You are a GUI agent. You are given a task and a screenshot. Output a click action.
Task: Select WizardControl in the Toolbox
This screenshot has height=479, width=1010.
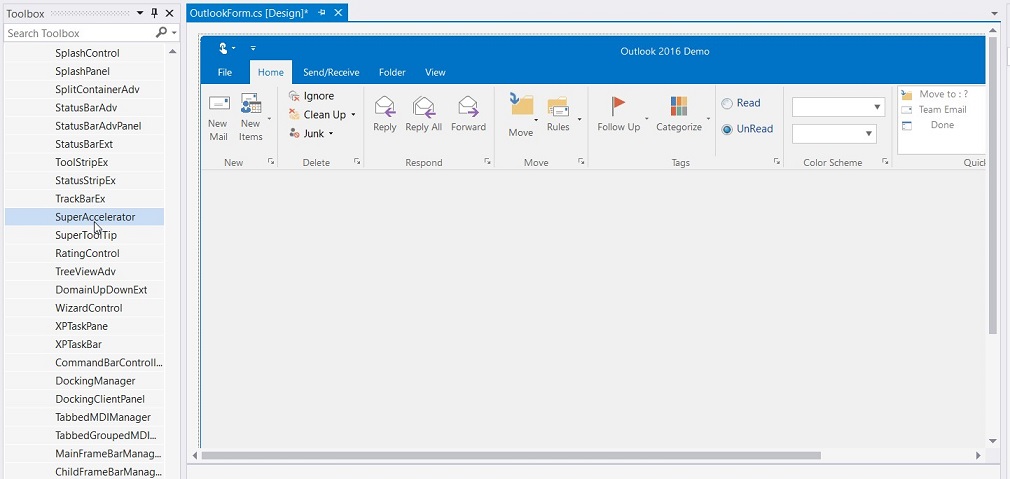pos(84,308)
